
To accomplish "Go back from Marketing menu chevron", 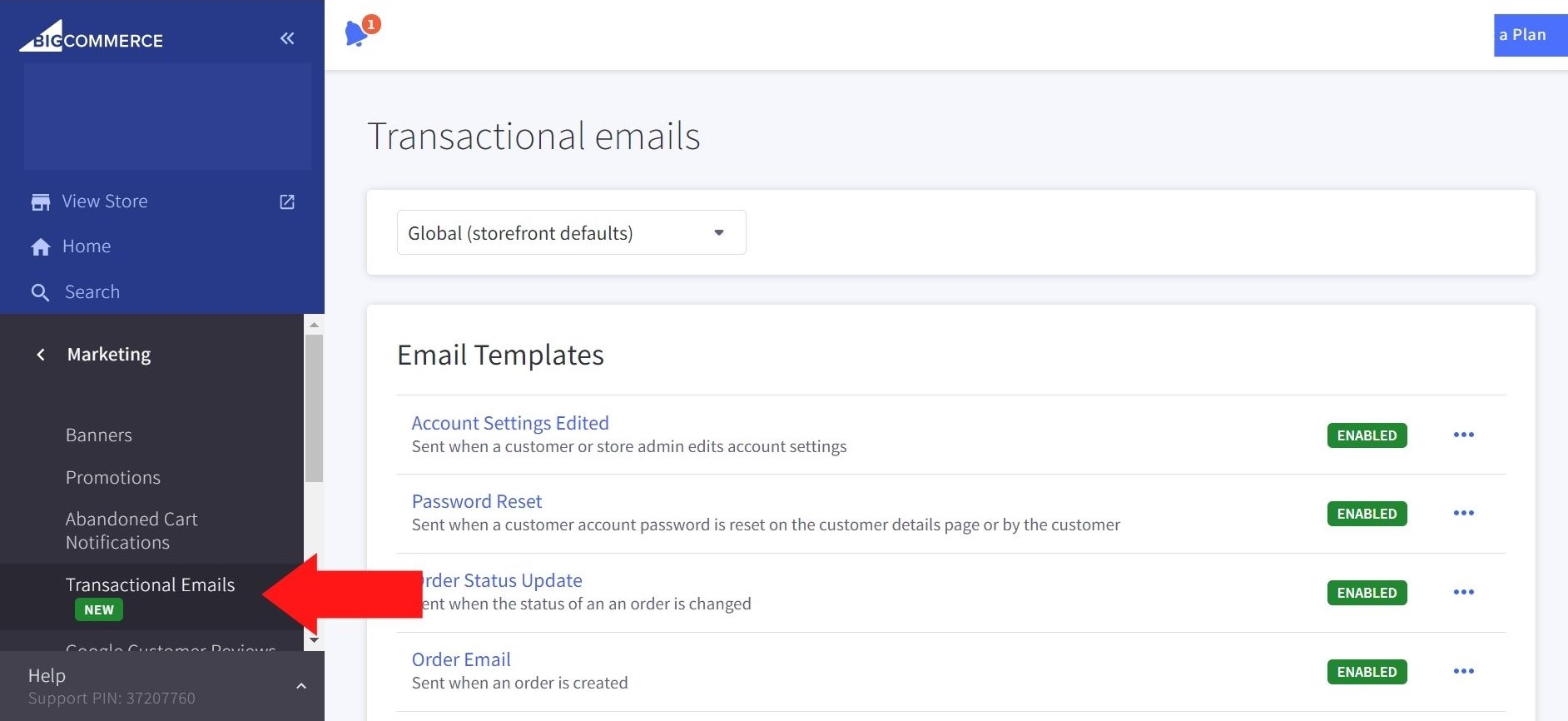I will (x=41, y=355).
